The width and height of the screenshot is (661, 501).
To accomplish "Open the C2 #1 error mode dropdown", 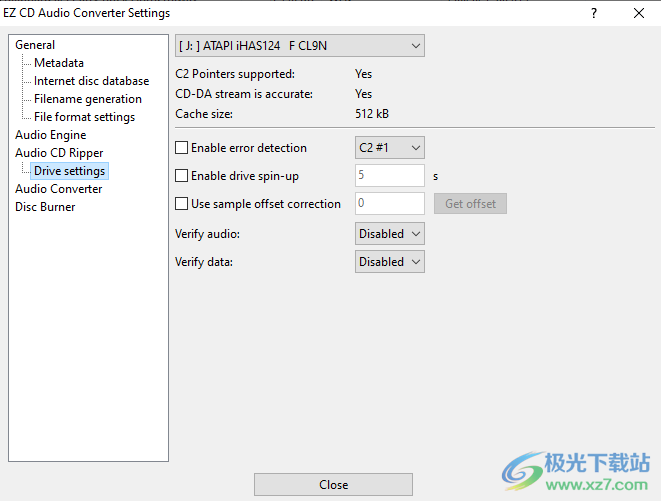I will coord(390,148).
